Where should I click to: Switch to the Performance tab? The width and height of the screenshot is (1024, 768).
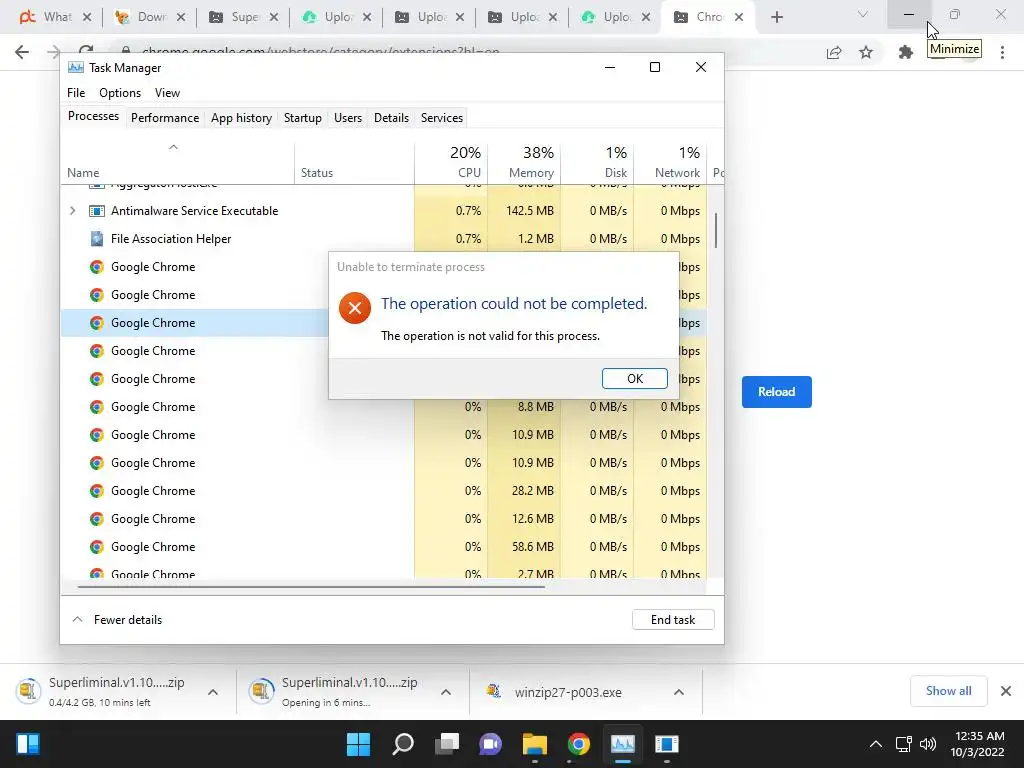165,118
